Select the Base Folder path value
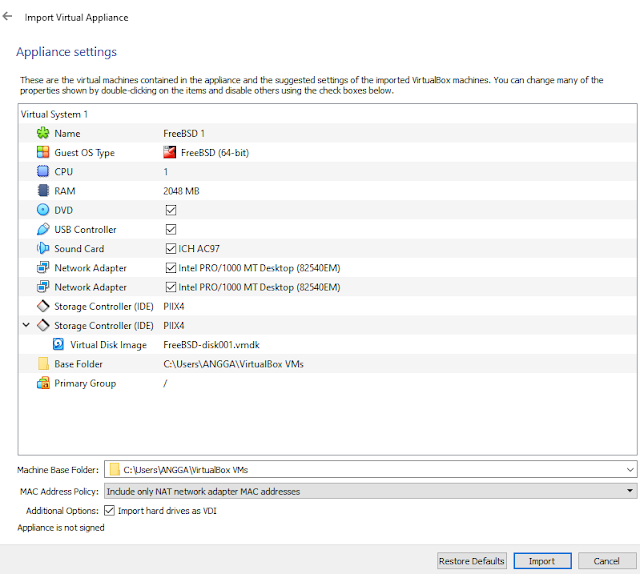Image resolution: width=640 pixels, height=574 pixels. click(233, 363)
